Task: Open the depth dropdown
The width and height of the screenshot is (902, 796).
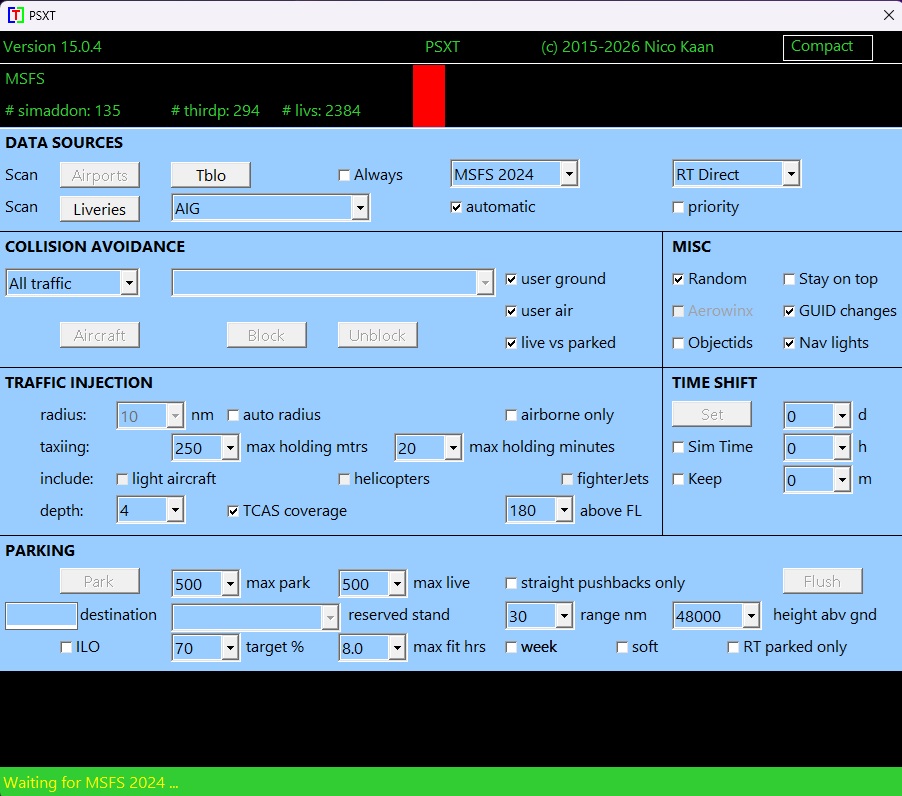Action: 174,510
